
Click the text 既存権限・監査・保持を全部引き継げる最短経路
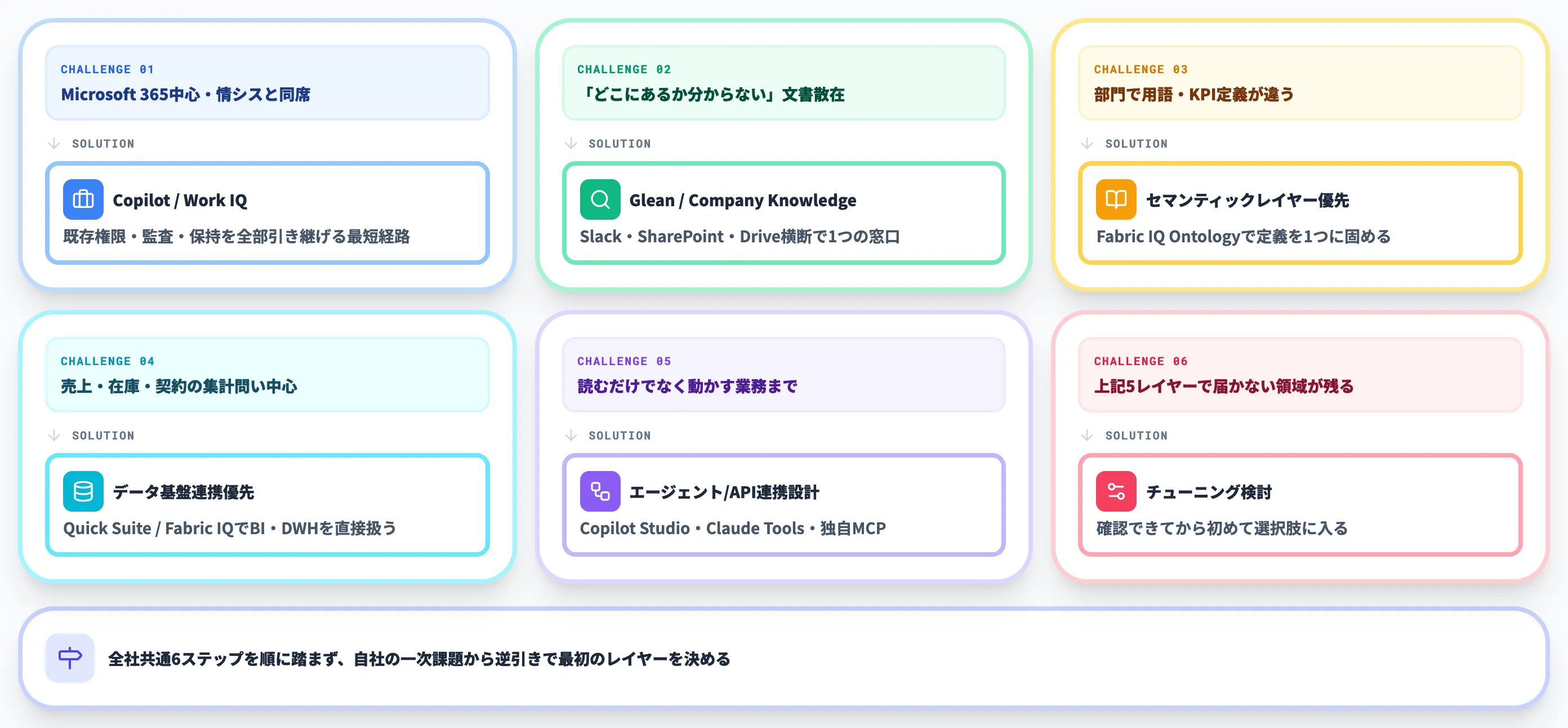pyautogui.click(x=236, y=236)
